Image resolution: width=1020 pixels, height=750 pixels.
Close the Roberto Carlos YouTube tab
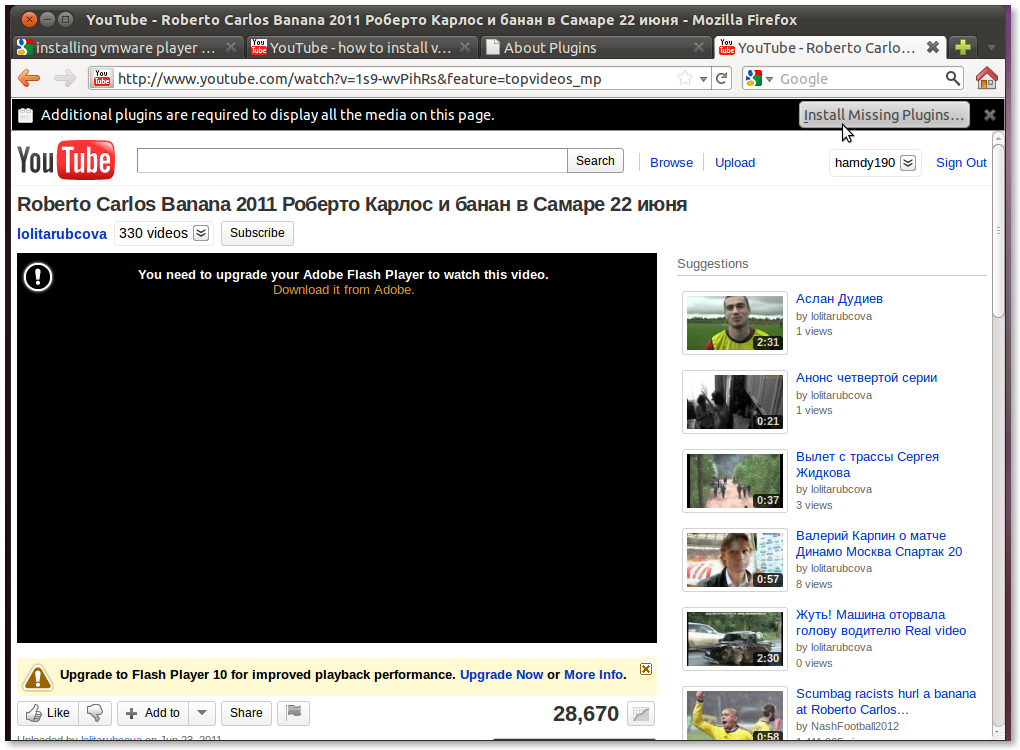[932, 47]
